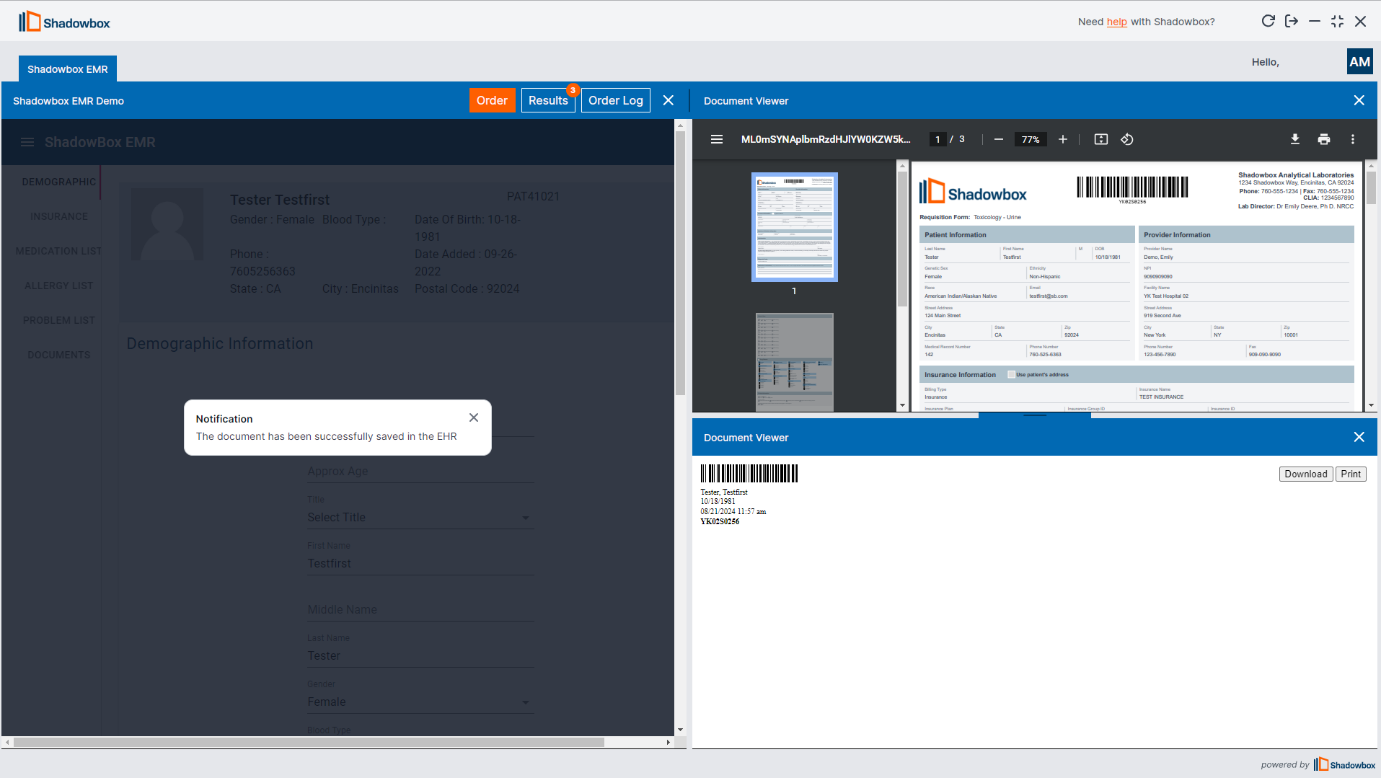Click the First Name field containing Testfirst
The height and width of the screenshot is (778, 1381).
pyautogui.click(x=420, y=563)
